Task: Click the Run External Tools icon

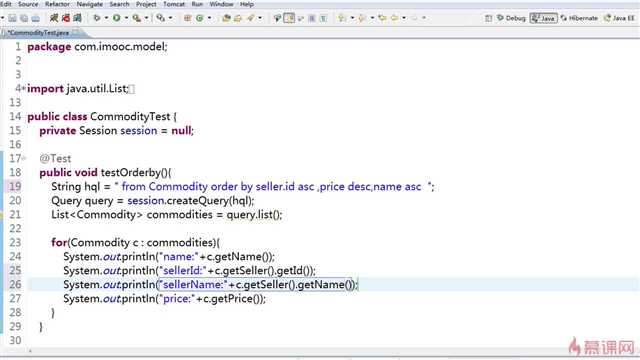Action: 136,18
